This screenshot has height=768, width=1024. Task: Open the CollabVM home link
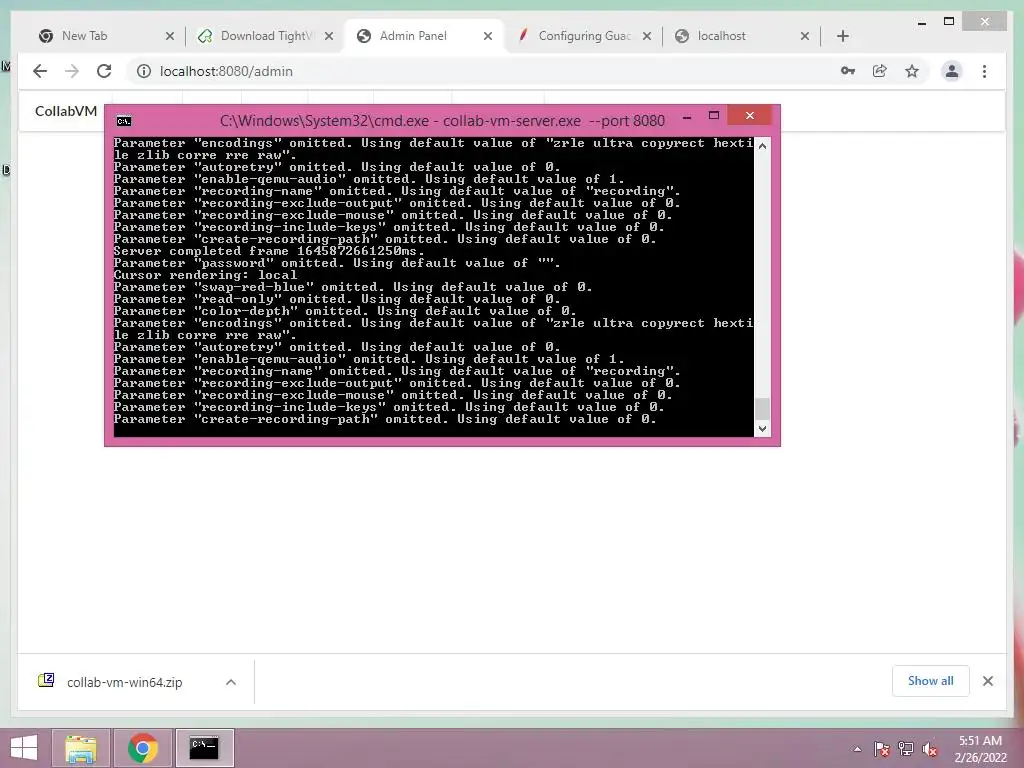coord(66,111)
